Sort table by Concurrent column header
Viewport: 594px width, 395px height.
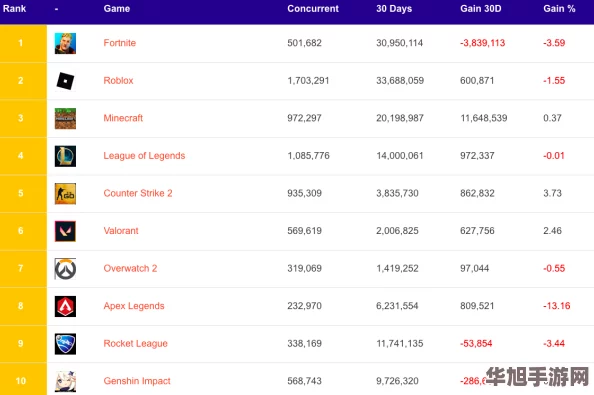[x=313, y=9]
